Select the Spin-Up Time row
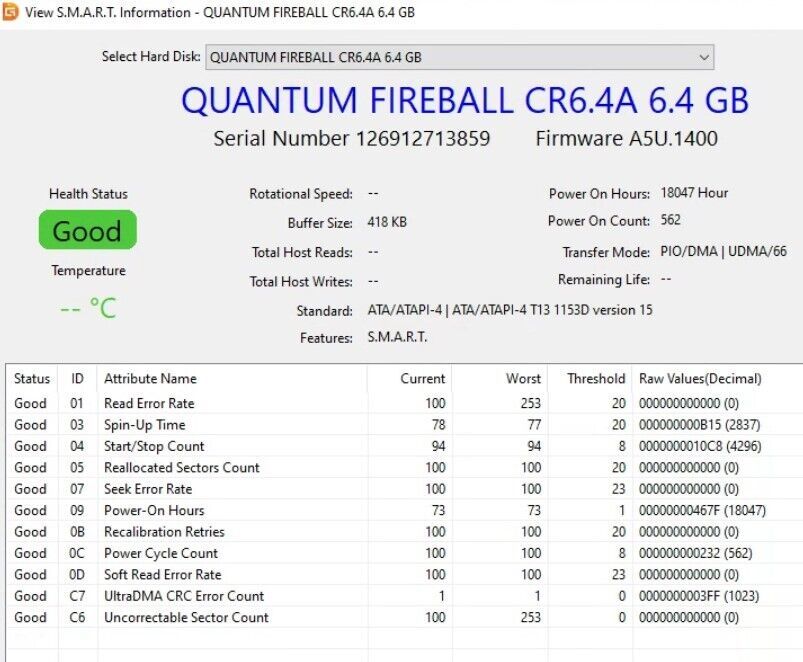The height and width of the screenshot is (662, 803). (x=405, y=425)
